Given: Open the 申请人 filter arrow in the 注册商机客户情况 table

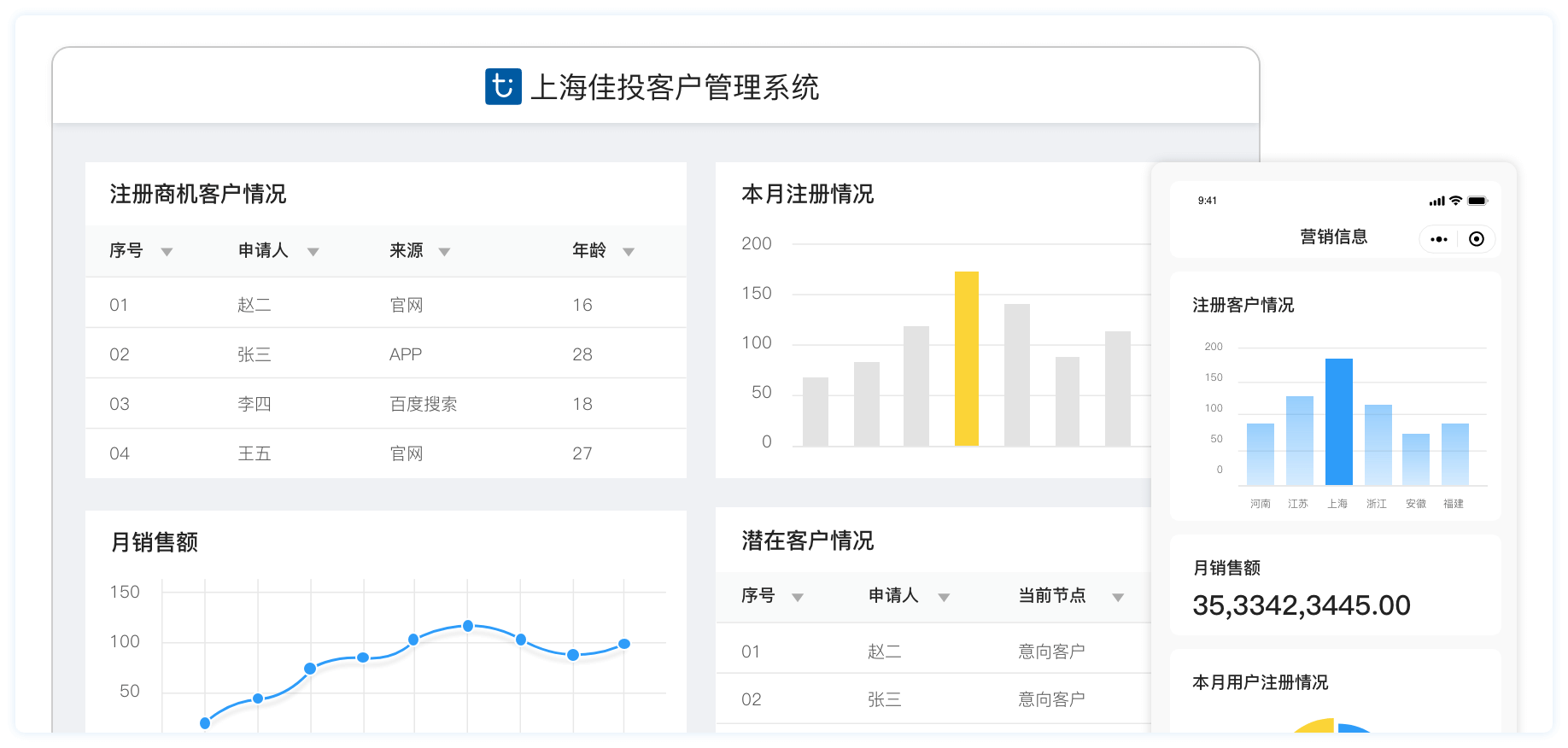Looking at the screenshot, I should [313, 252].
